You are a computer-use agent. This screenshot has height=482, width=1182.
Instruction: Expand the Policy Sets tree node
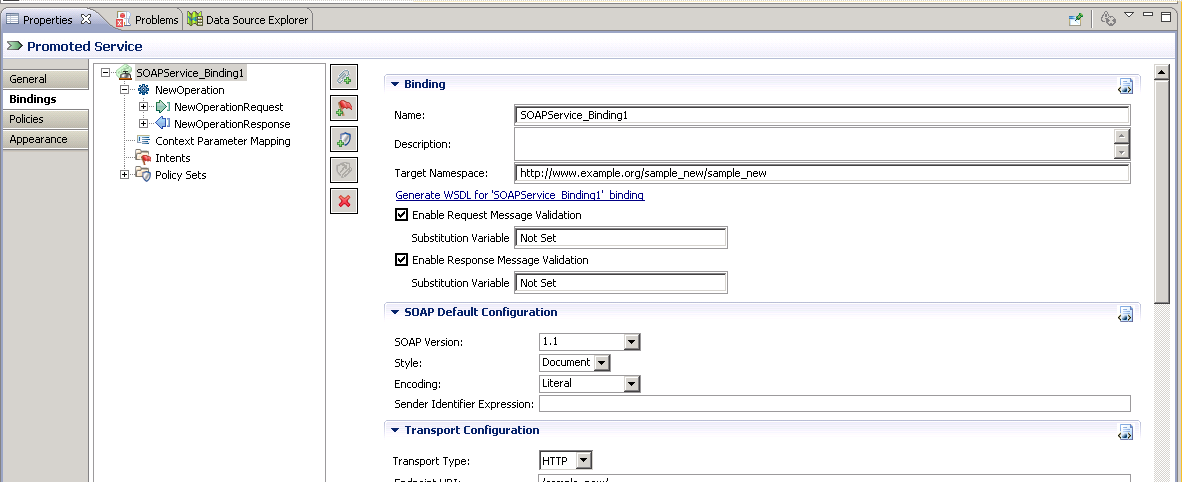click(x=125, y=175)
